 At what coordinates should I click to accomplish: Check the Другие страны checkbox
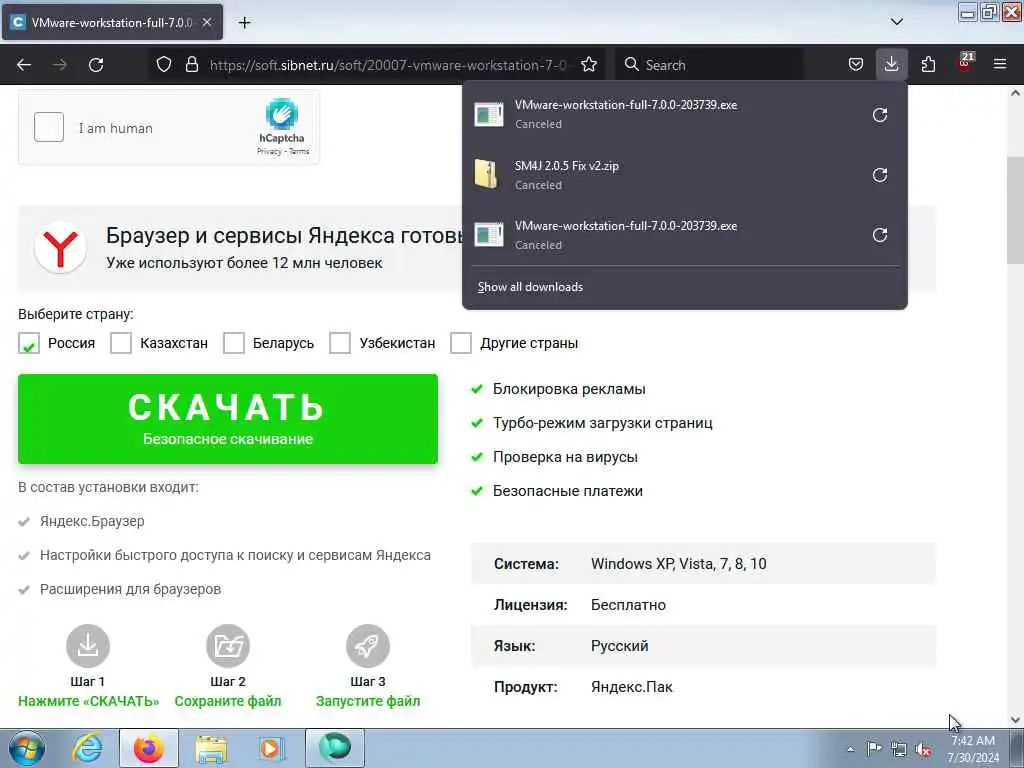461,343
